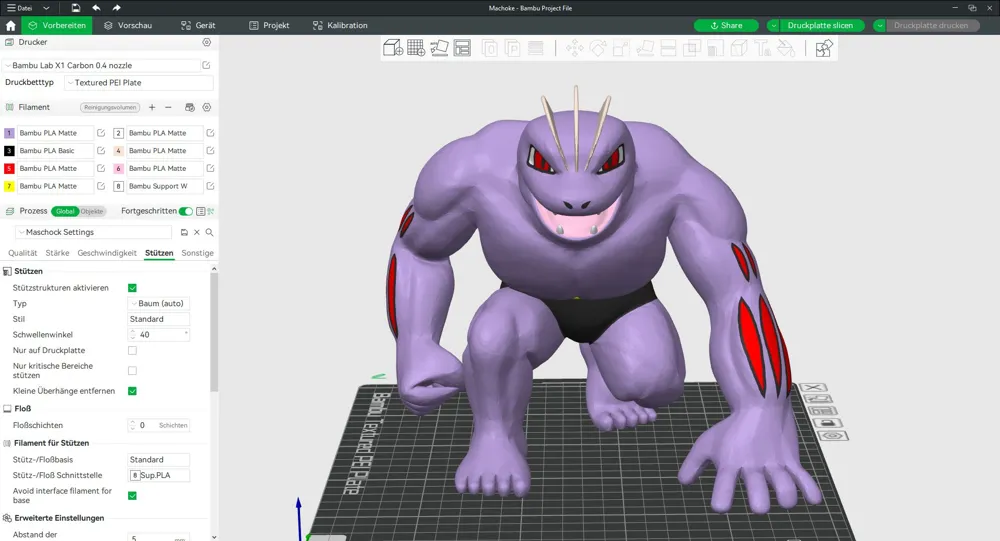Screen dimensions: 1000x541
Task: Open the Maschock Settings preset dropdown
Action: [93, 232]
